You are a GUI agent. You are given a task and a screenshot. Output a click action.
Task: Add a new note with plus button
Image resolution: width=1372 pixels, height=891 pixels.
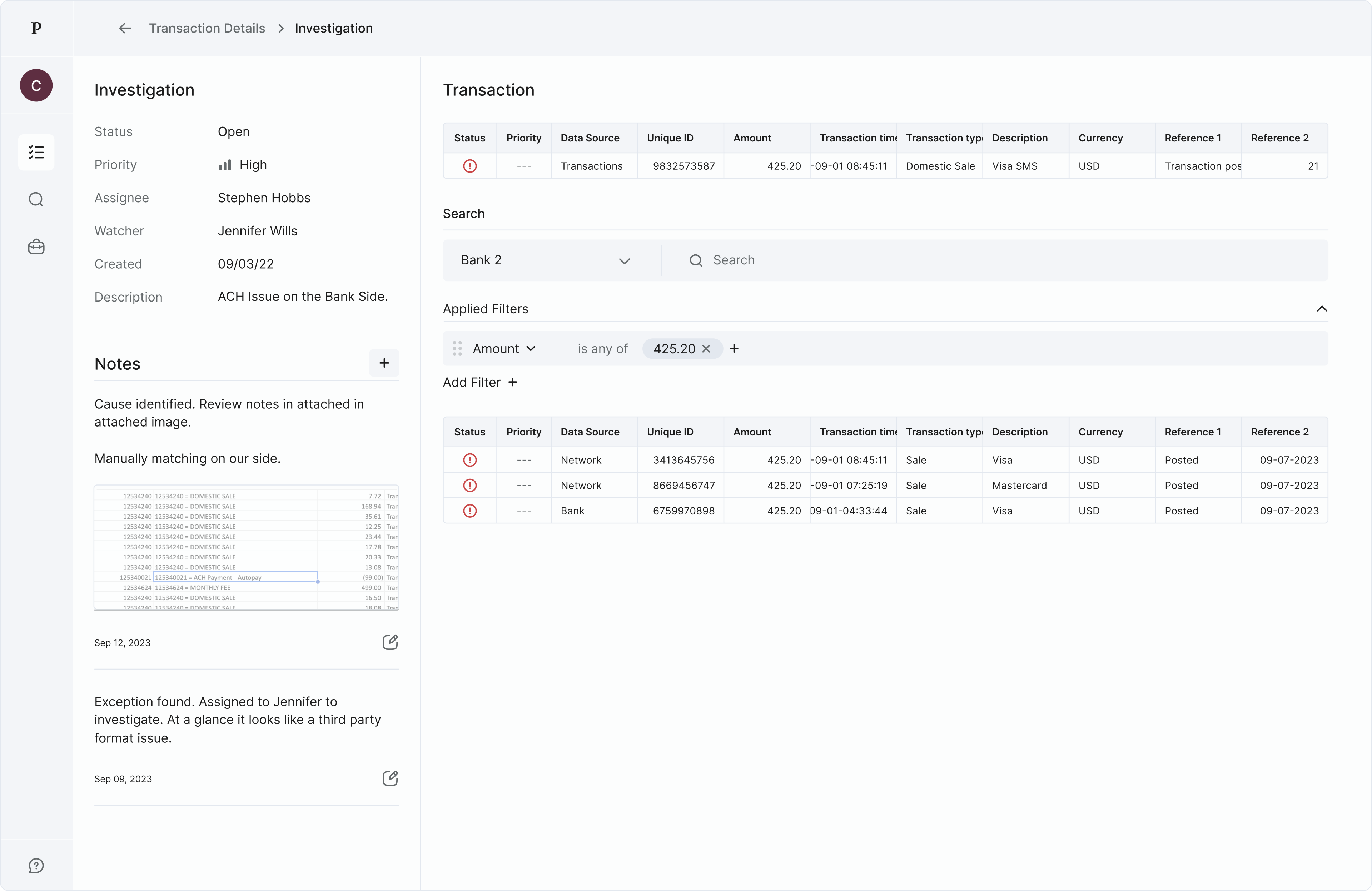(384, 363)
